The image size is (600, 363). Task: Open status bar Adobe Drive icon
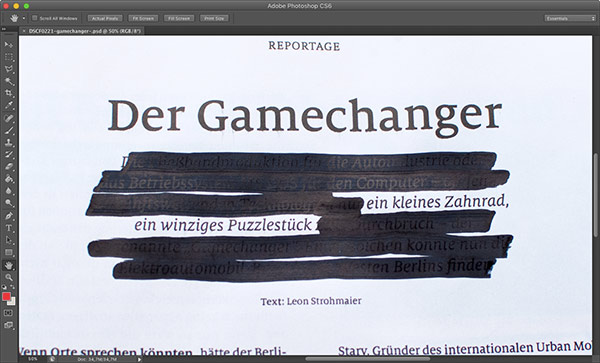[x=52, y=359]
